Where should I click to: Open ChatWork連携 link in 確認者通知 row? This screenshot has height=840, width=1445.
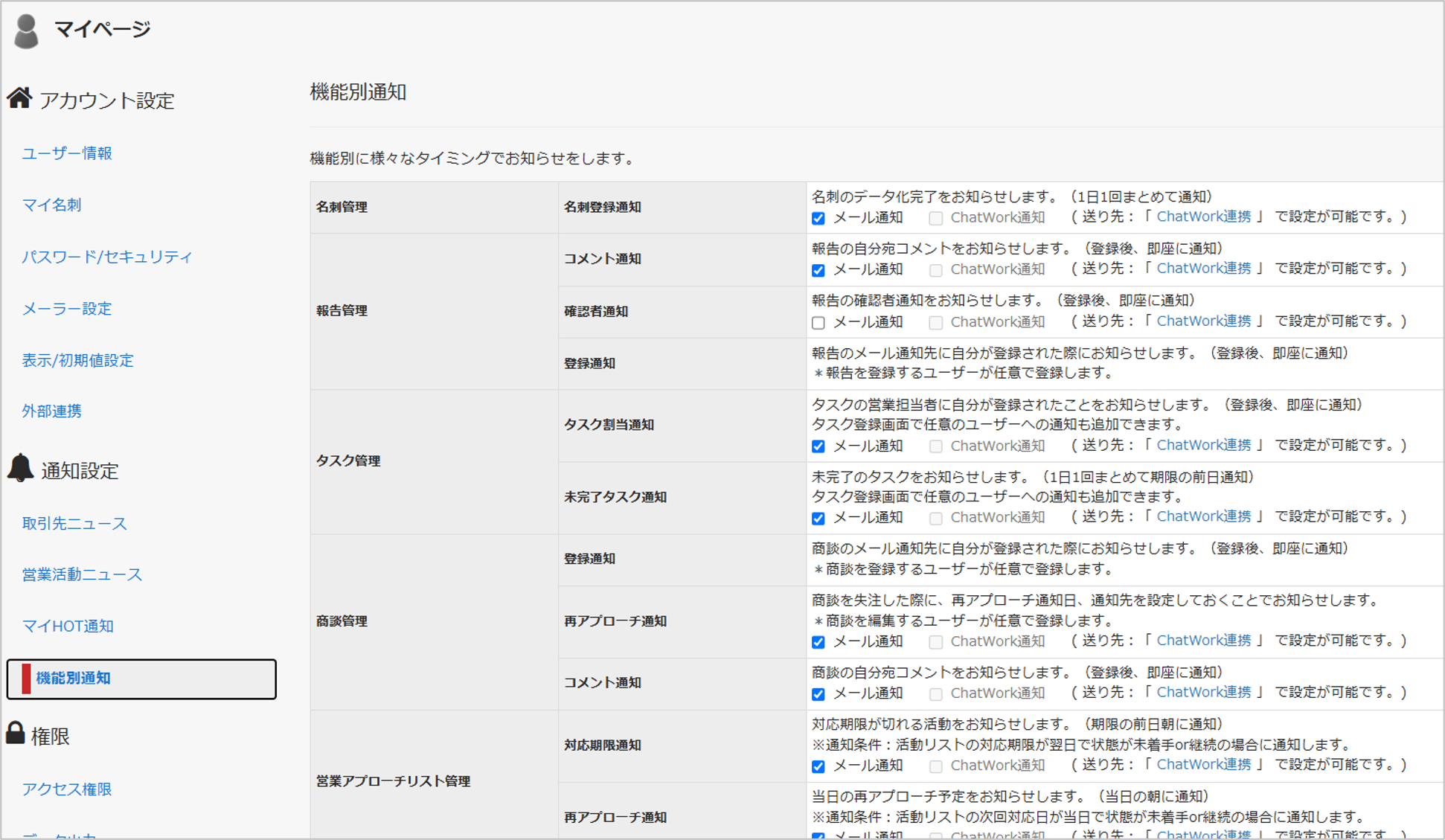pos(1204,321)
